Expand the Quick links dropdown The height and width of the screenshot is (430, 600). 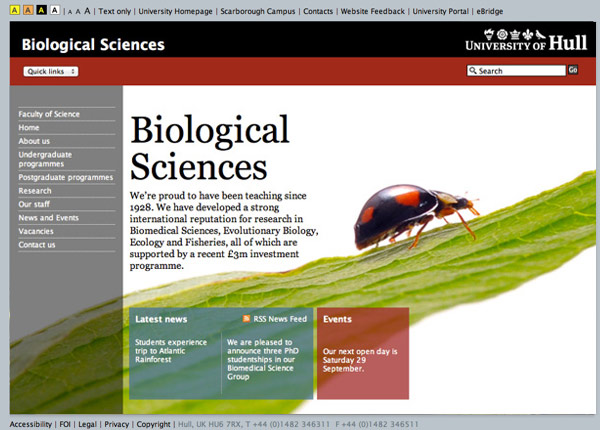coord(51,72)
